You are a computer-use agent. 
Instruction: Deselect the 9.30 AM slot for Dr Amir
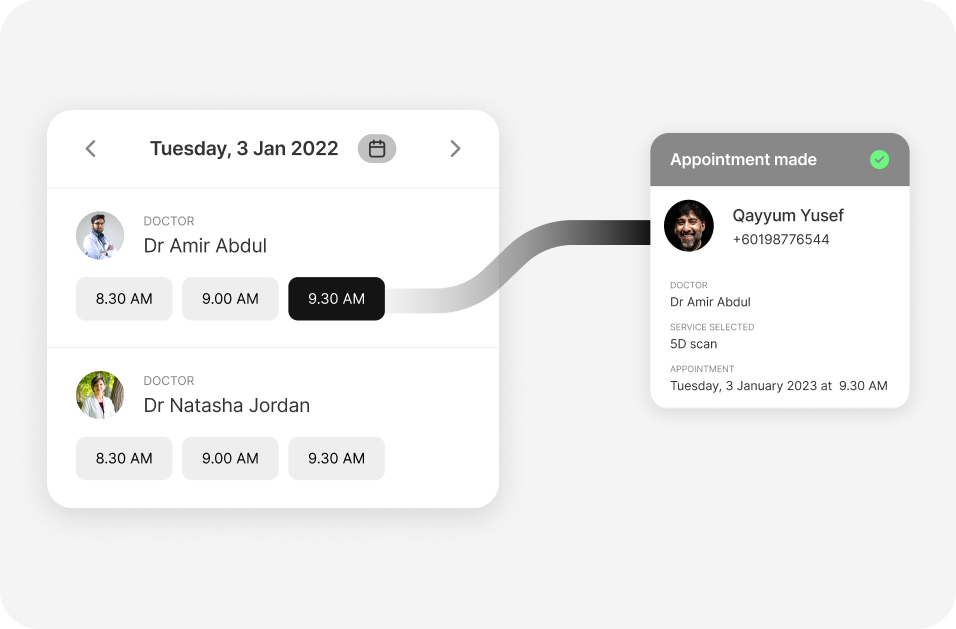[336, 299]
